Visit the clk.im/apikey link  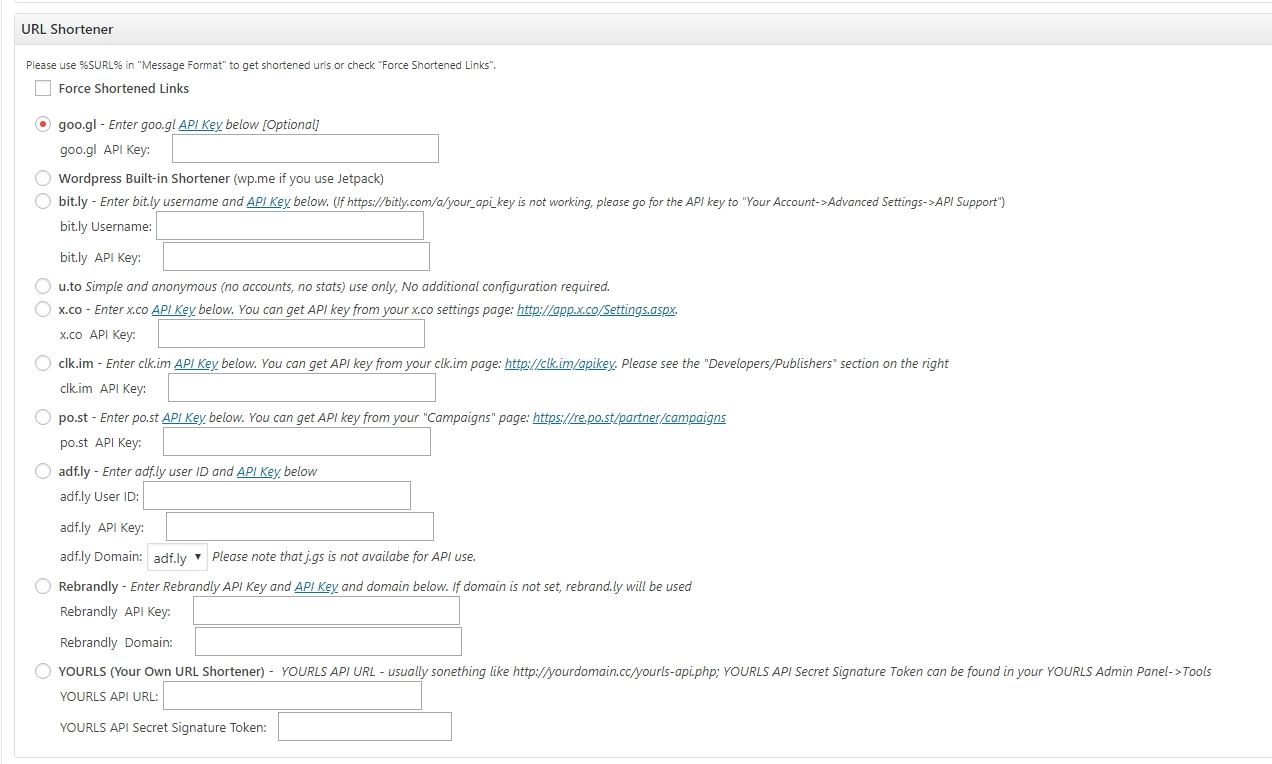click(559, 363)
